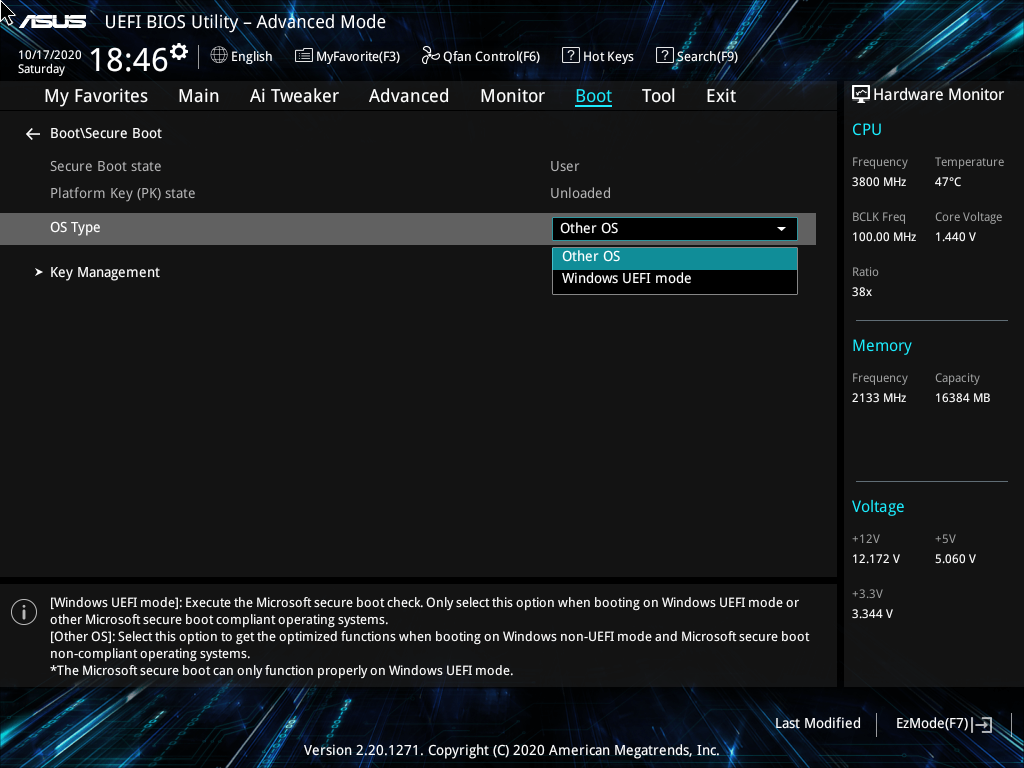Screen dimensions: 1024x768
Task: Click the +3.3V reading 3.344 V
Action: pyautogui.click(x=872, y=614)
